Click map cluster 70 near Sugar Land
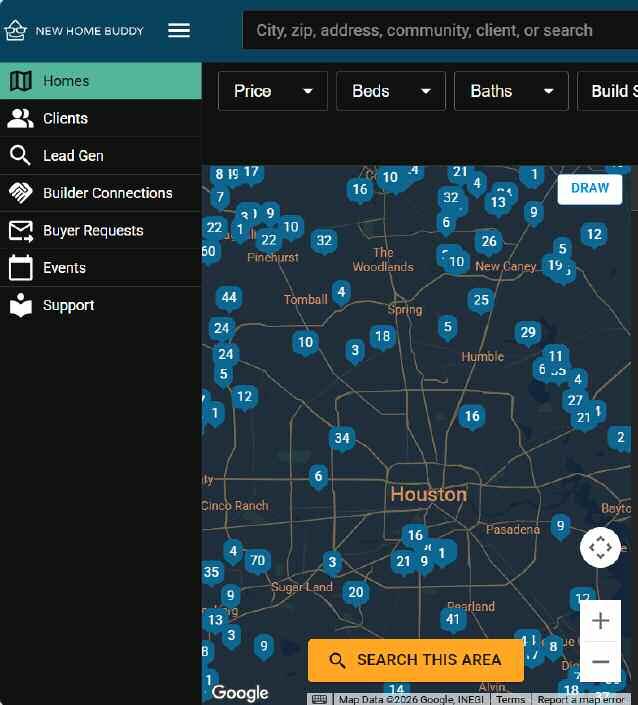 [258, 561]
